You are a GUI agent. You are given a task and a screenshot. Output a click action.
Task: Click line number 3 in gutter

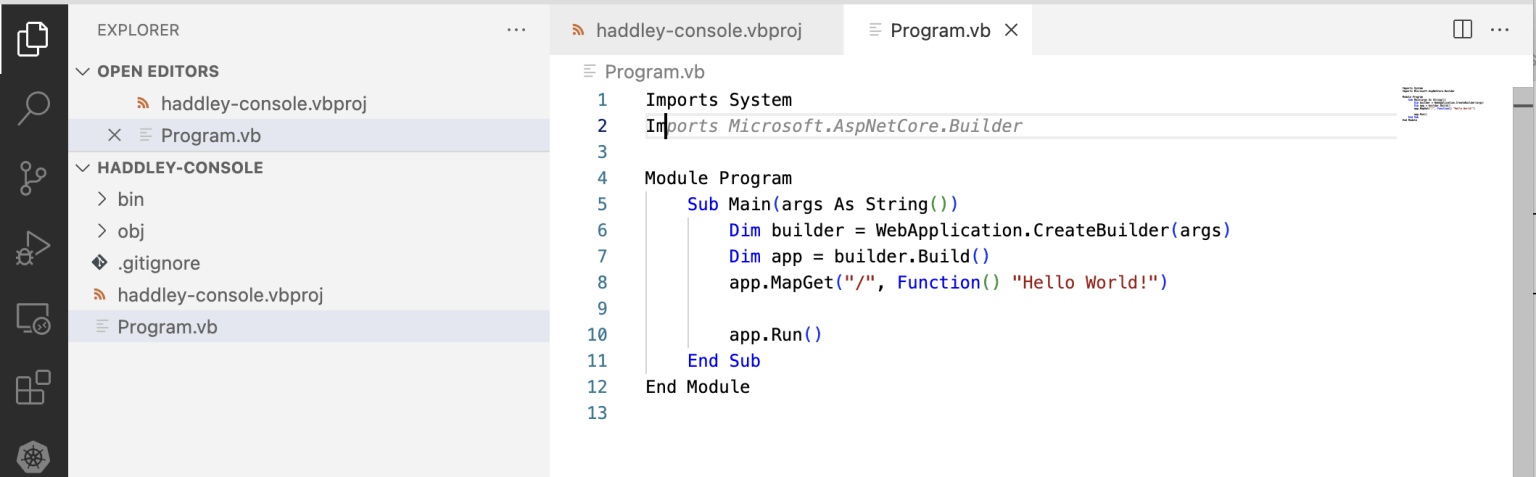pyautogui.click(x=602, y=152)
